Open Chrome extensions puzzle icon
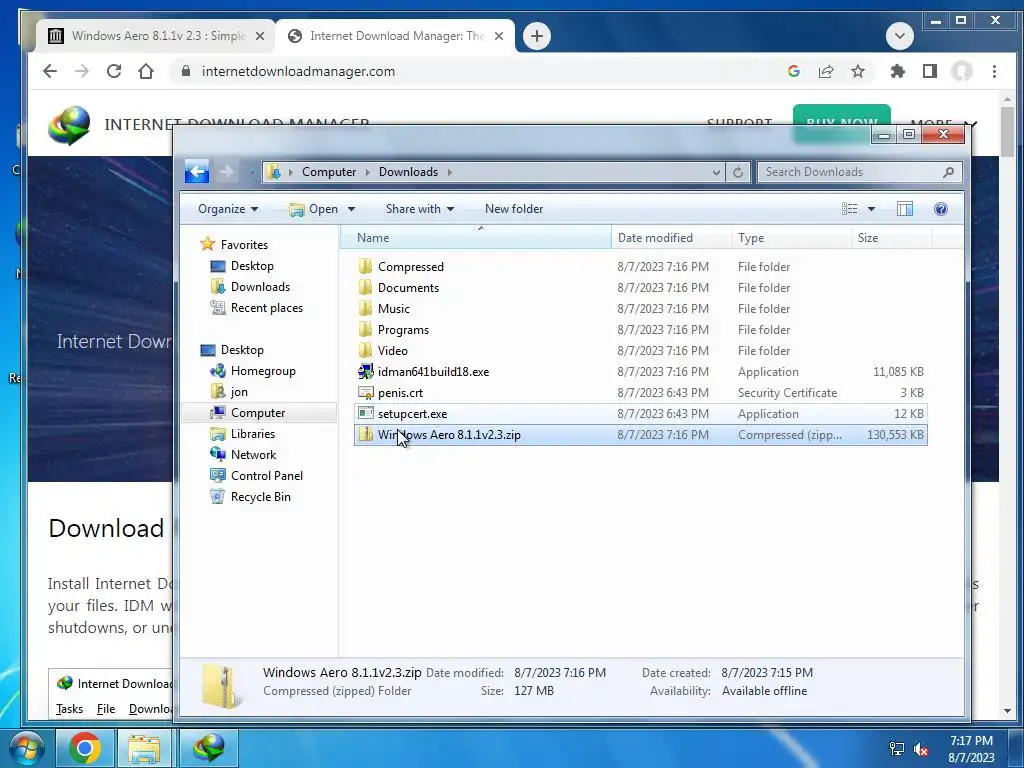Viewport: 1024px width, 768px height. 897,71
